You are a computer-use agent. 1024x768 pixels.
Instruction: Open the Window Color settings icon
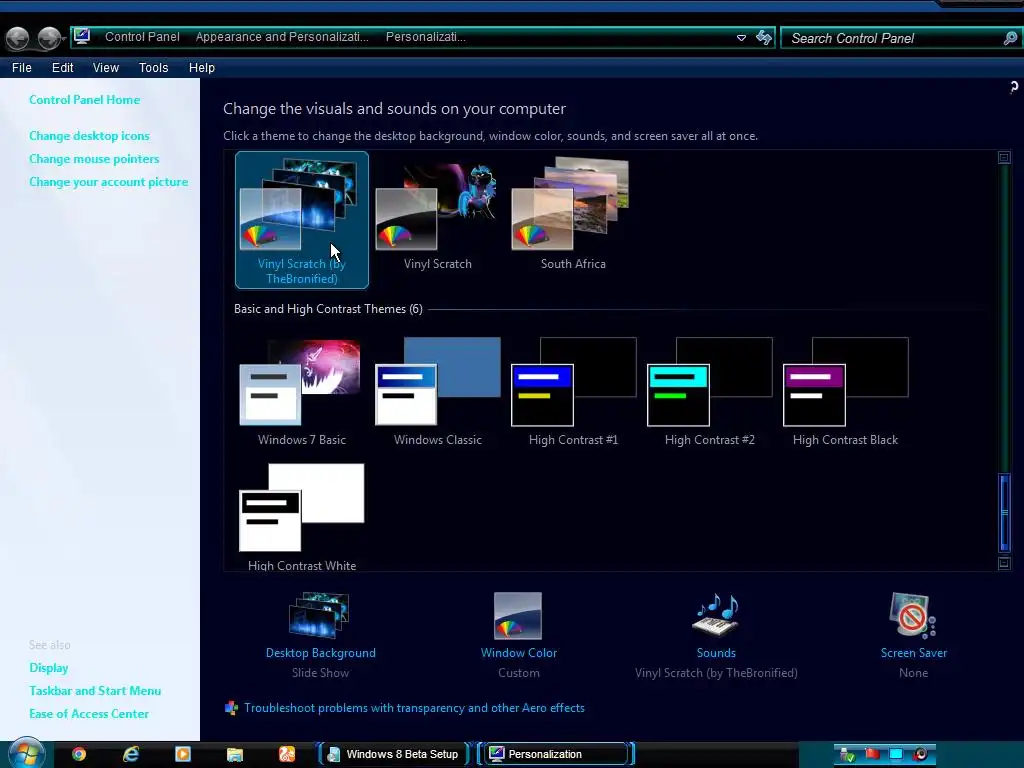518,616
